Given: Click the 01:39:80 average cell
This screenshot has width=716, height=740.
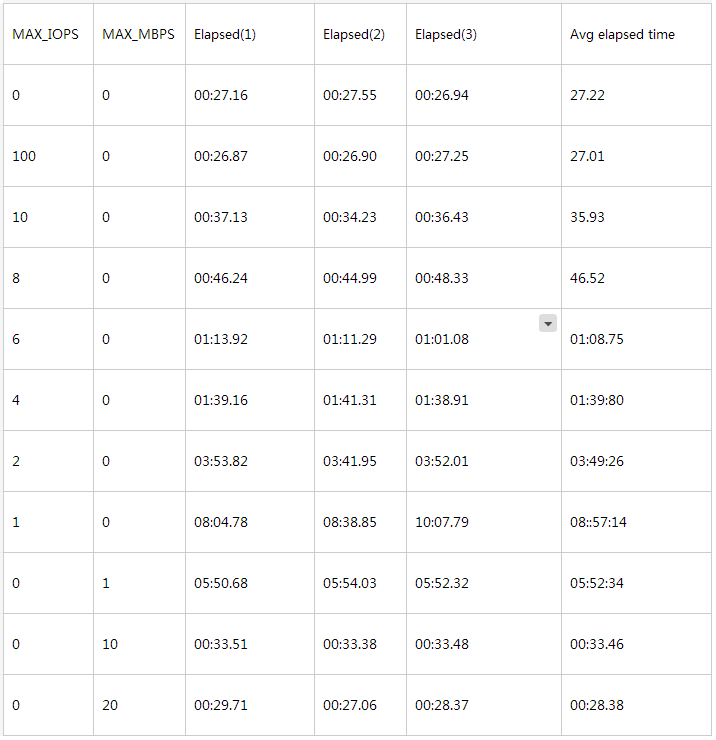Looking at the screenshot, I should pos(597,400).
